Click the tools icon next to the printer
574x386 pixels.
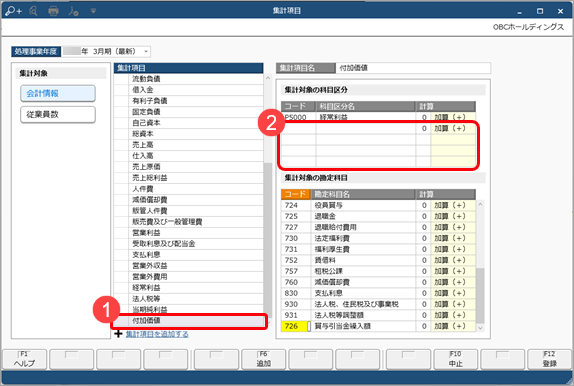tap(73, 11)
